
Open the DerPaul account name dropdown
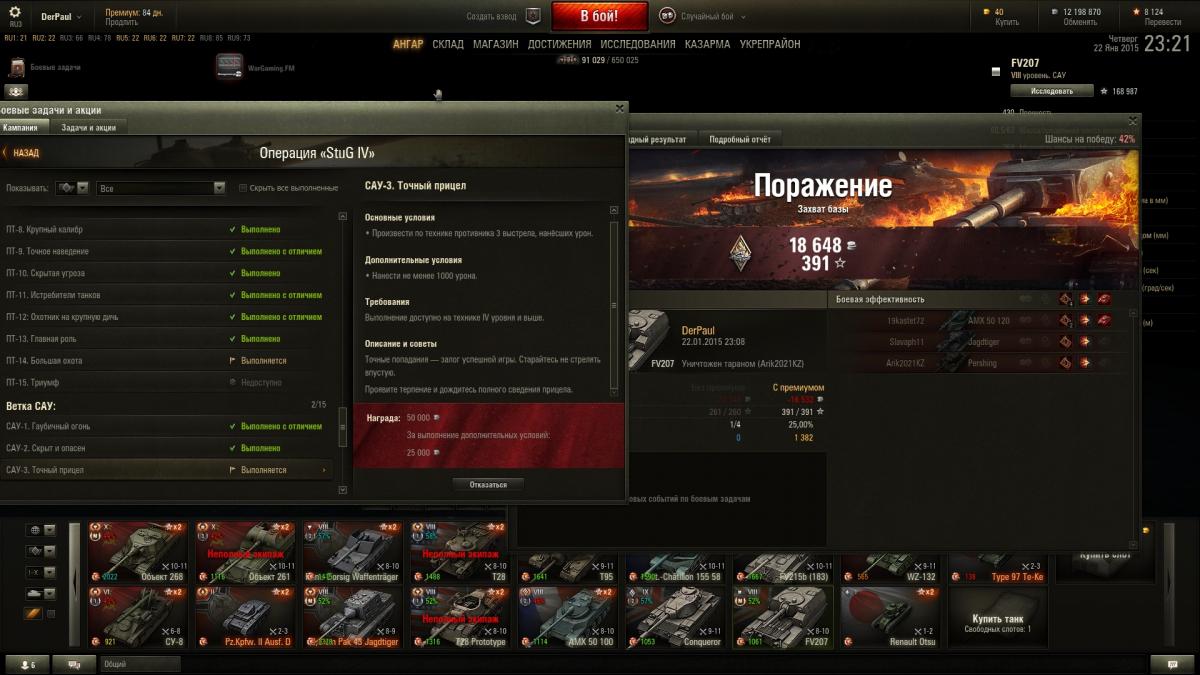pyautogui.click(x=62, y=17)
